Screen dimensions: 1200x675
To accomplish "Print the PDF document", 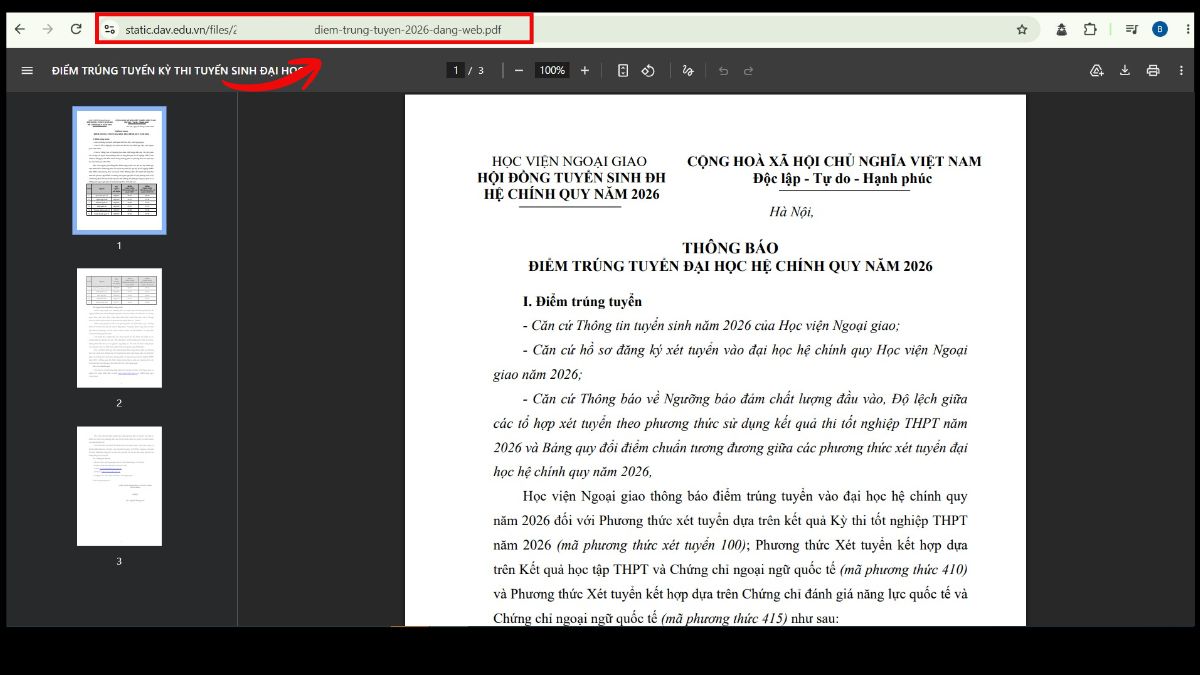I will point(1153,70).
